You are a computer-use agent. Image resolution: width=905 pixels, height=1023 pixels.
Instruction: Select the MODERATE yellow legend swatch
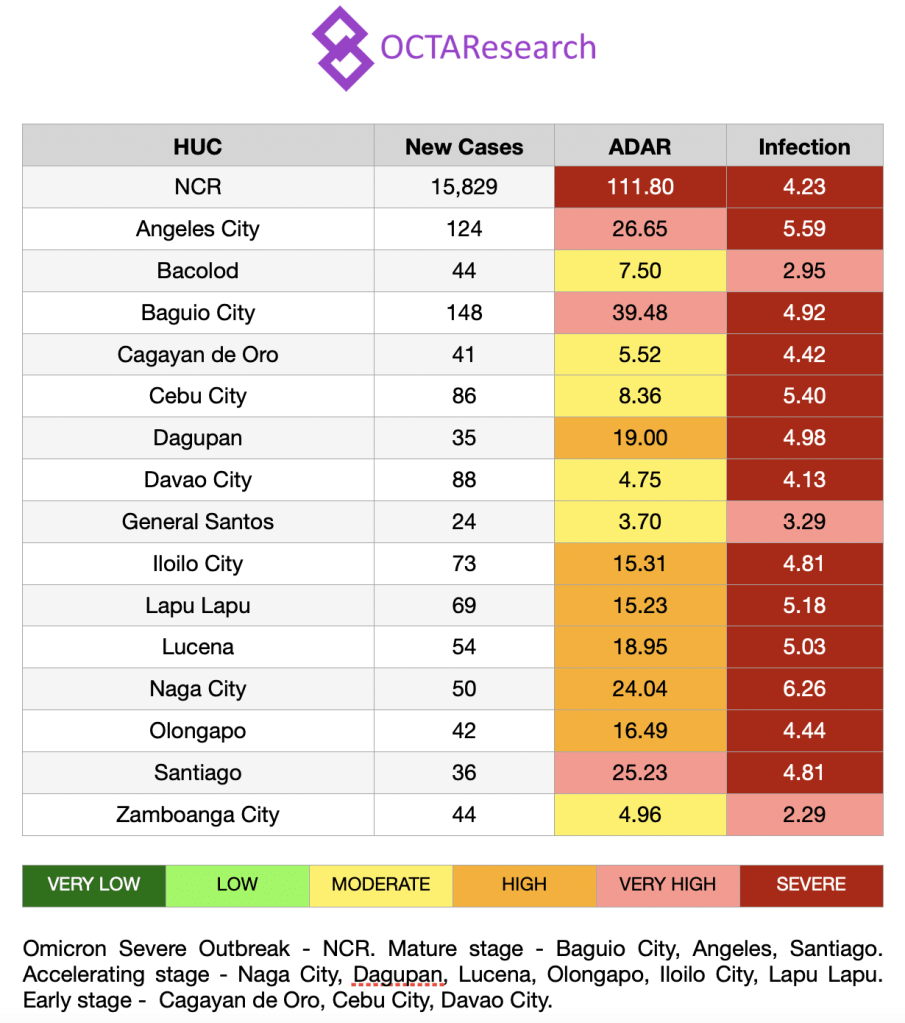point(381,885)
